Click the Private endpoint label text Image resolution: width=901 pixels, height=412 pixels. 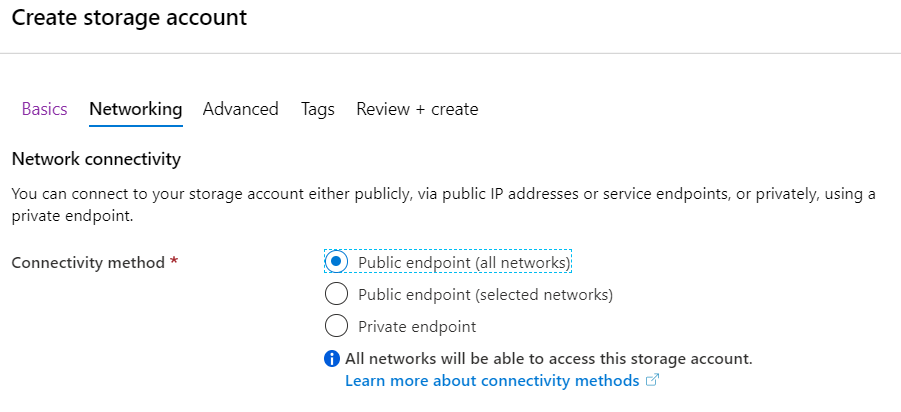click(417, 327)
